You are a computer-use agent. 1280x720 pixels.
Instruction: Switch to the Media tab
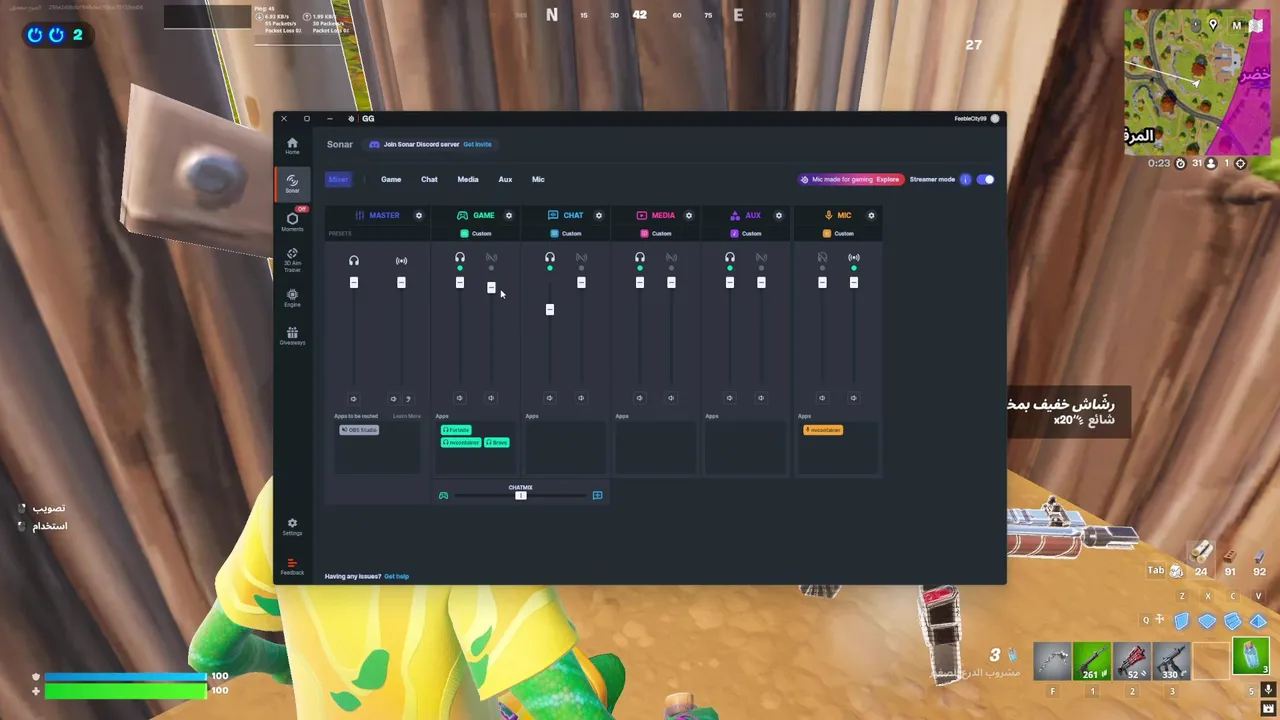point(468,180)
